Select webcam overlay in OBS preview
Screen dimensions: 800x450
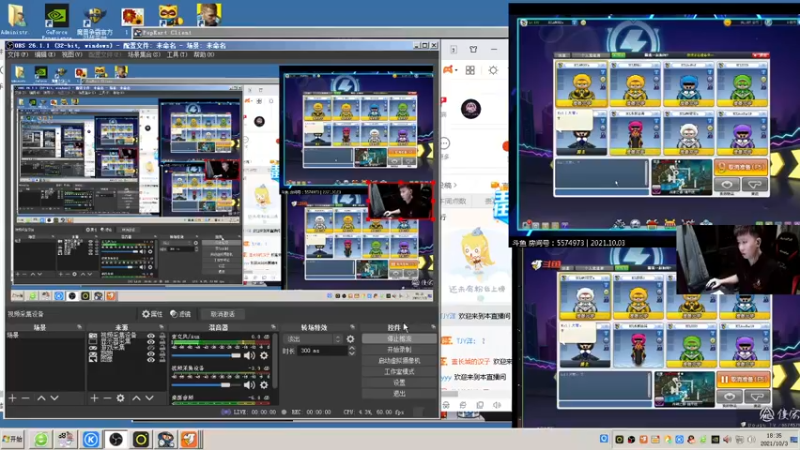pyautogui.click(x=401, y=201)
